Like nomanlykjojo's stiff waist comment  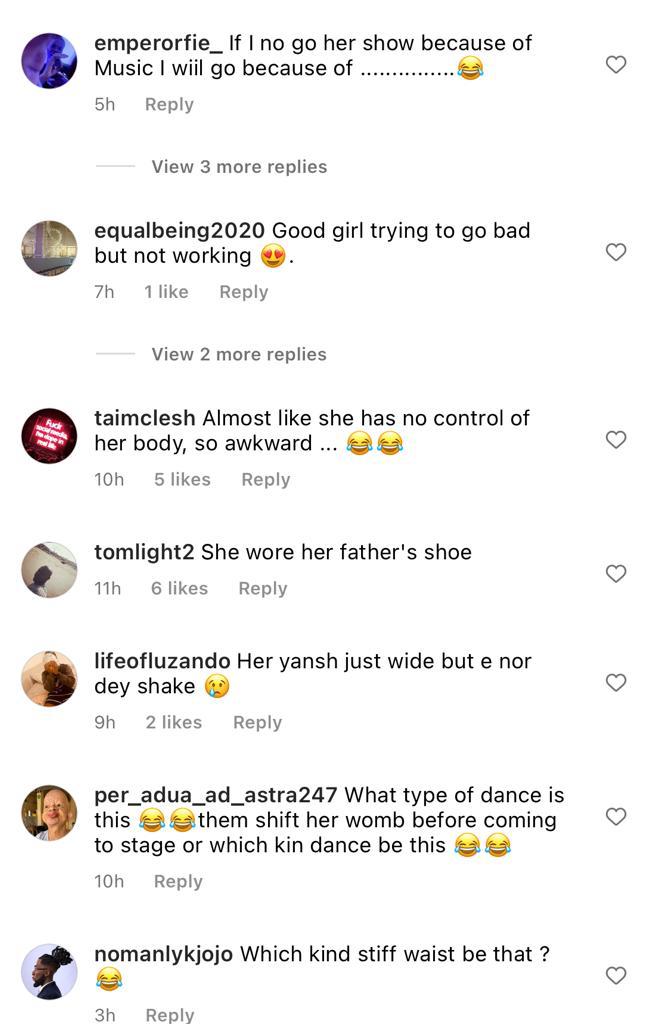click(617, 976)
